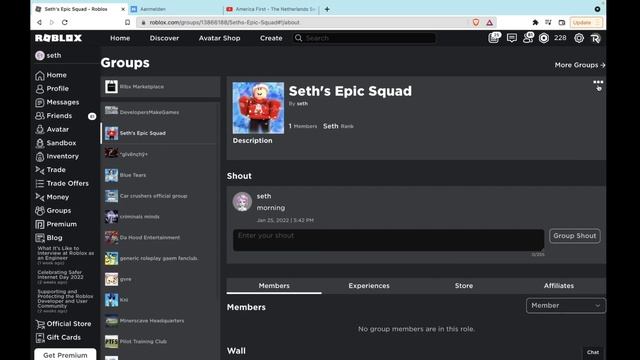
Task: Click the browser Update button
Action: [x=585, y=22]
